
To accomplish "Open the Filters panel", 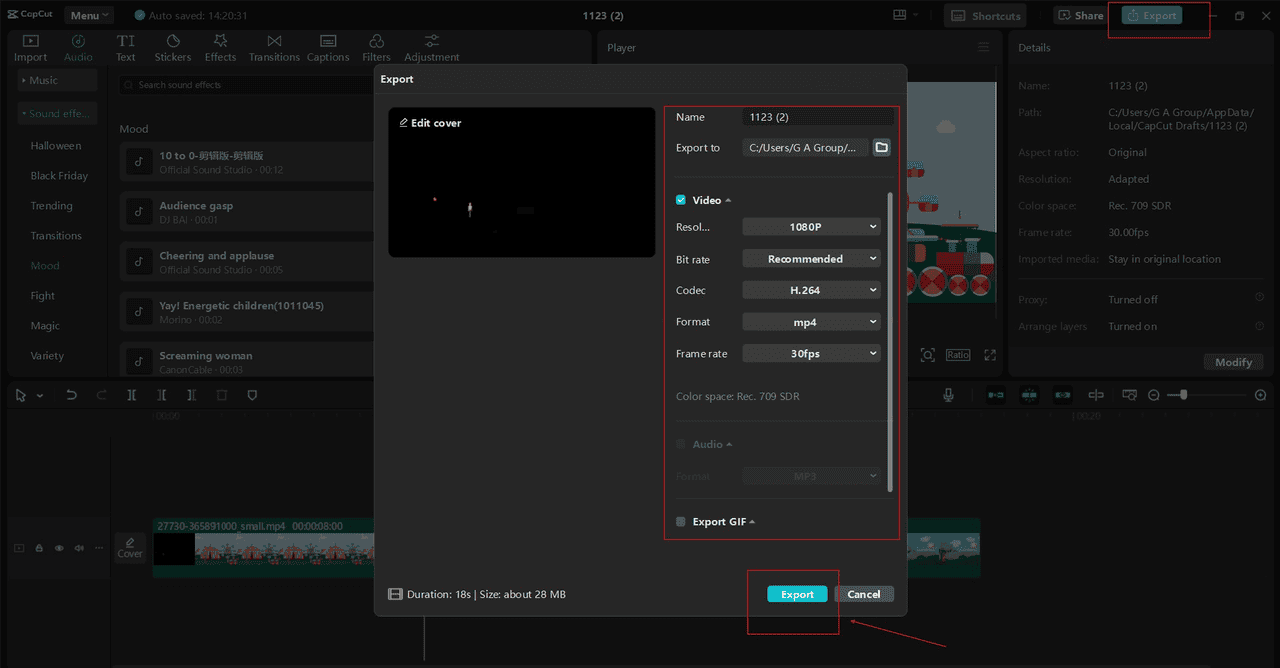I will (376, 47).
